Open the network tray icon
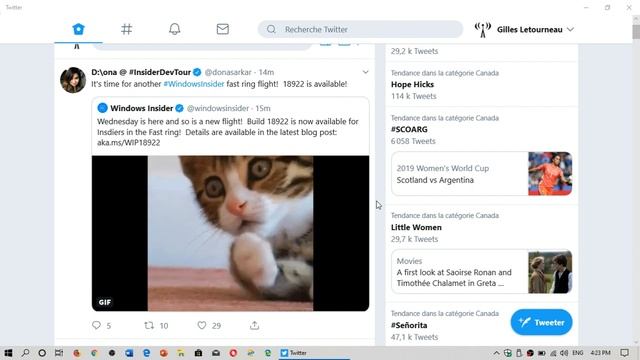The image size is (640, 360). (553, 353)
